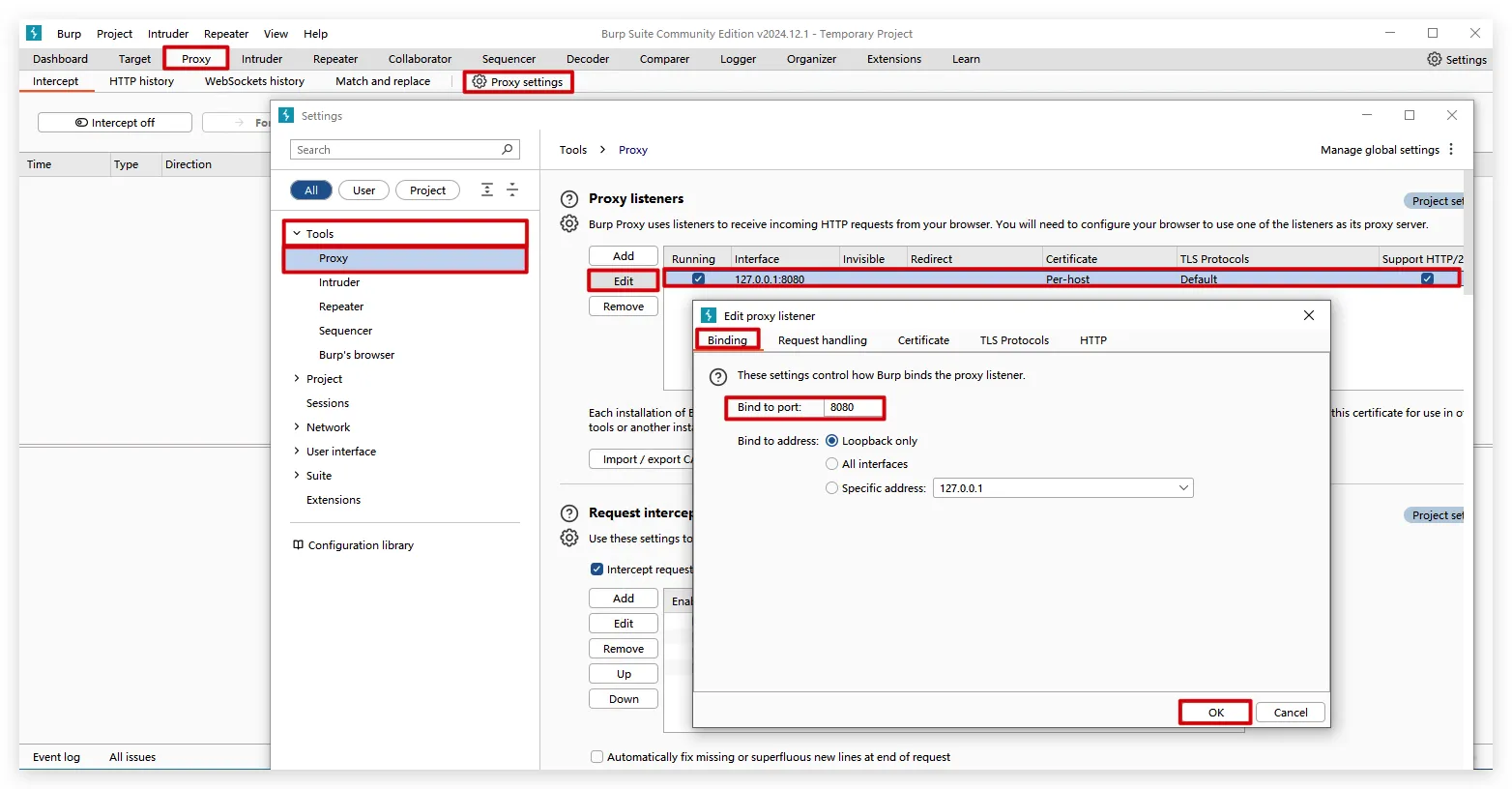Collapse the Tools tree node
This screenshot has height=789, width=1512.
click(x=297, y=234)
